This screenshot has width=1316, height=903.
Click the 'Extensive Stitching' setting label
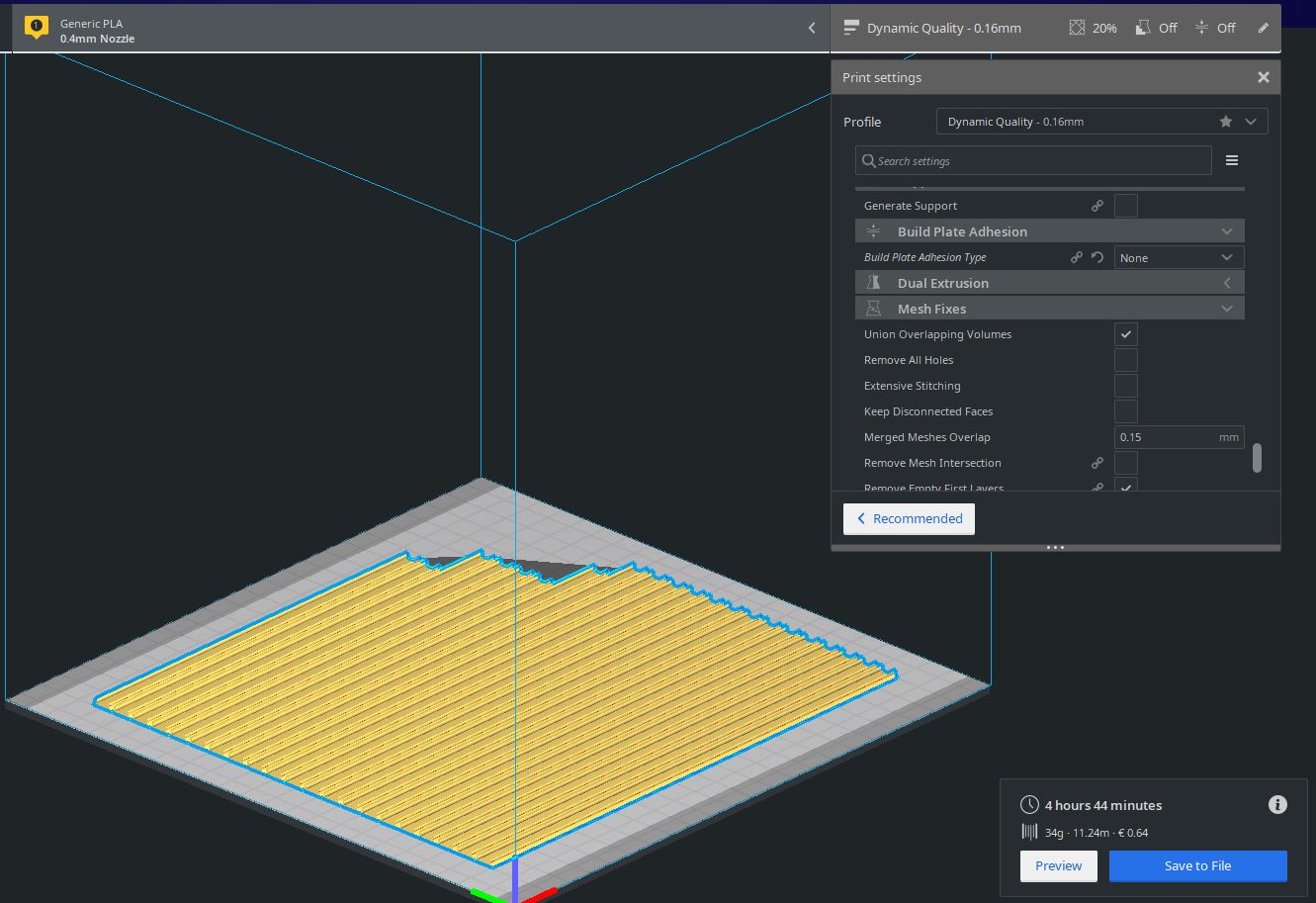[x=912, y=386]
